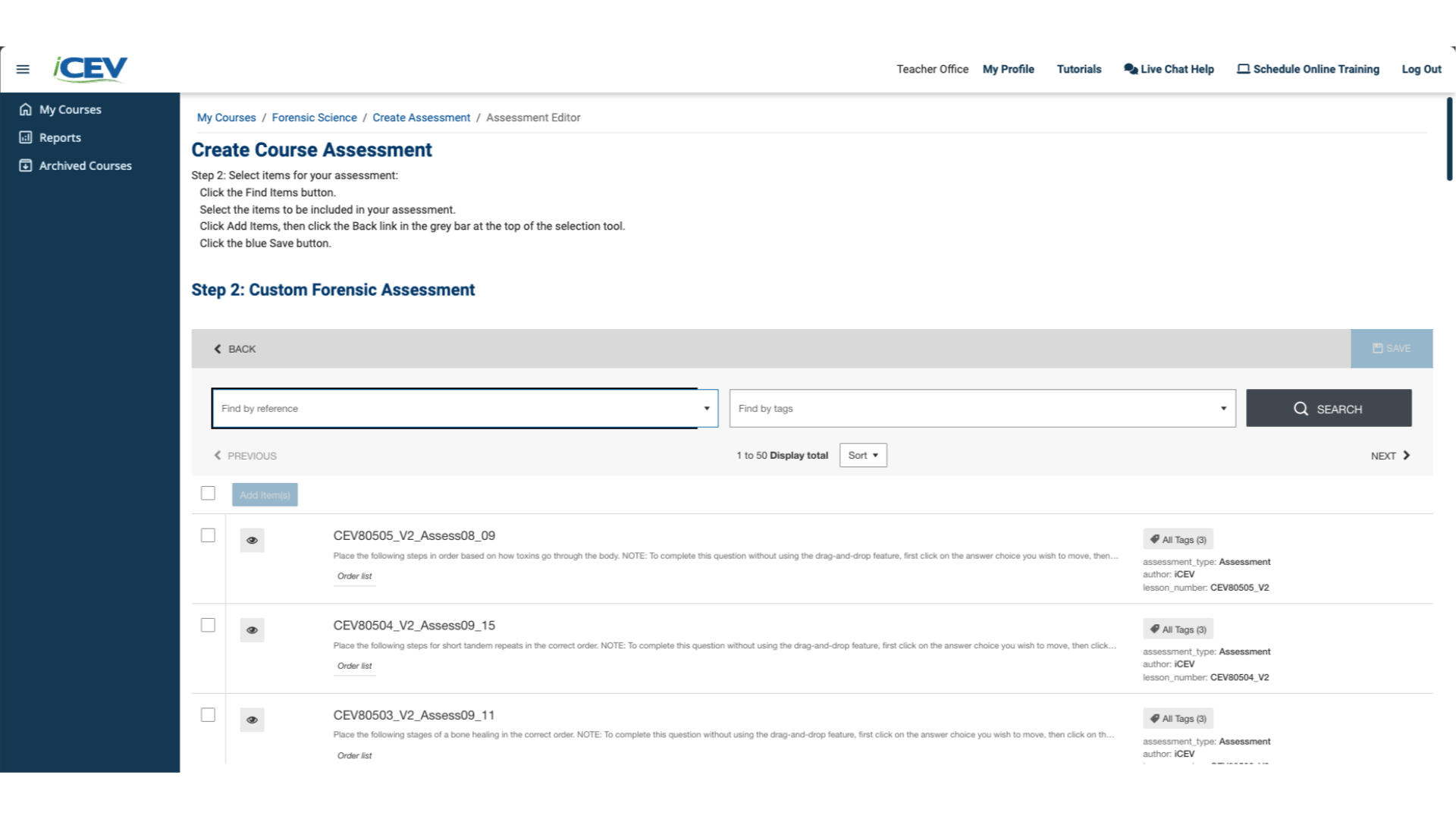Click the Reports chart icon

tap(26, 137)
